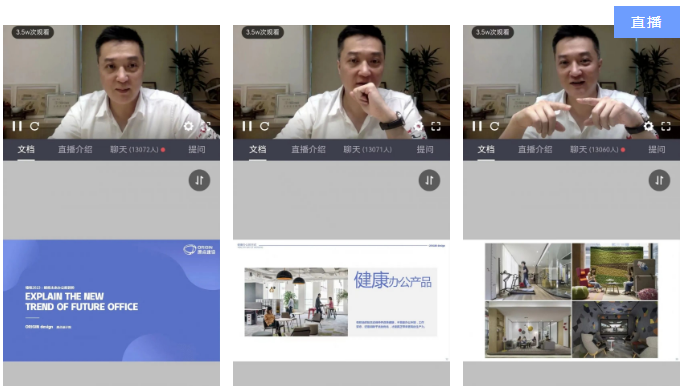Pause the middle live stream video
The width and height of the screenshot is (683, 388).
[x=247, y=126]
